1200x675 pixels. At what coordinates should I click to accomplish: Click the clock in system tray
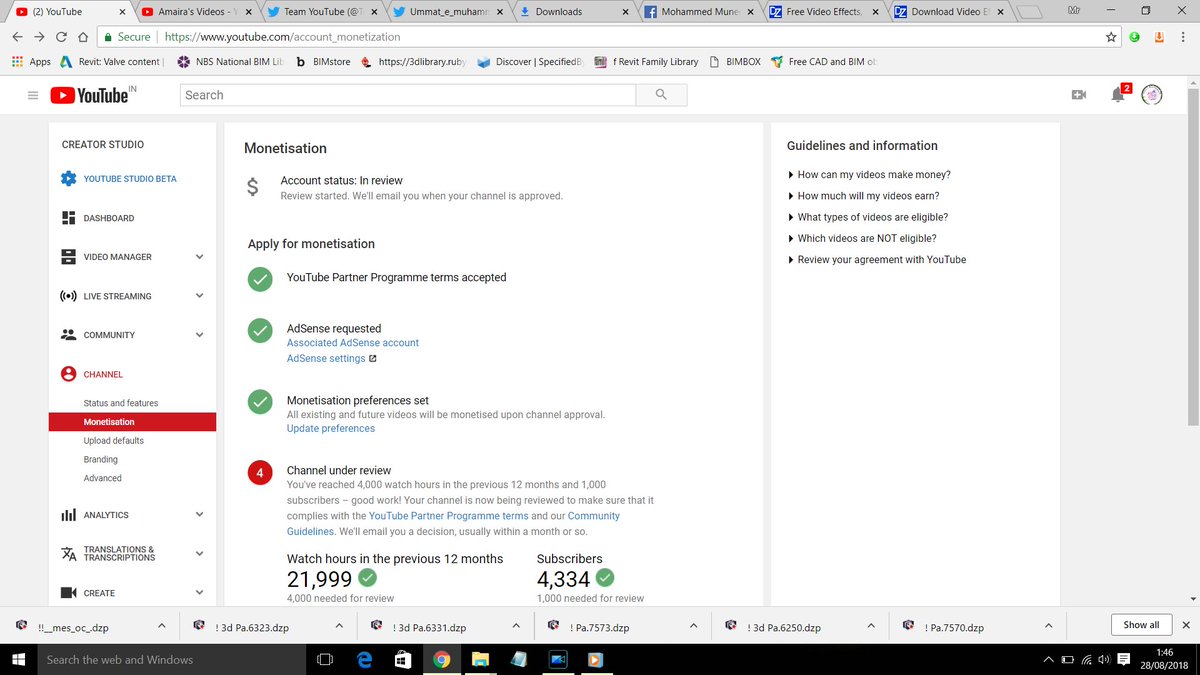pos(1162,660)
